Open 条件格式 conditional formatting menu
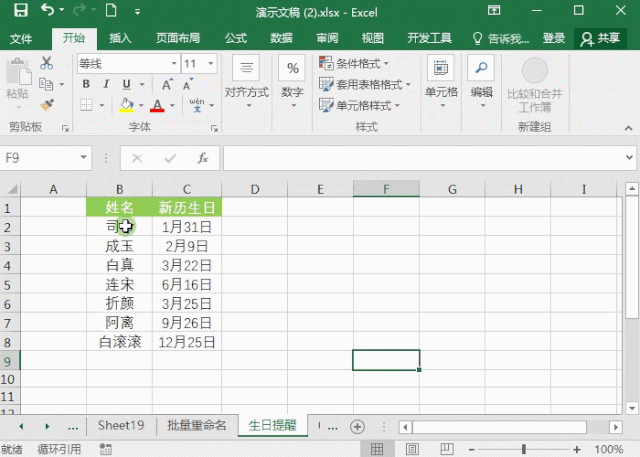Image resolution: width=640 pixels, height=457 pixels. (353, 63)
